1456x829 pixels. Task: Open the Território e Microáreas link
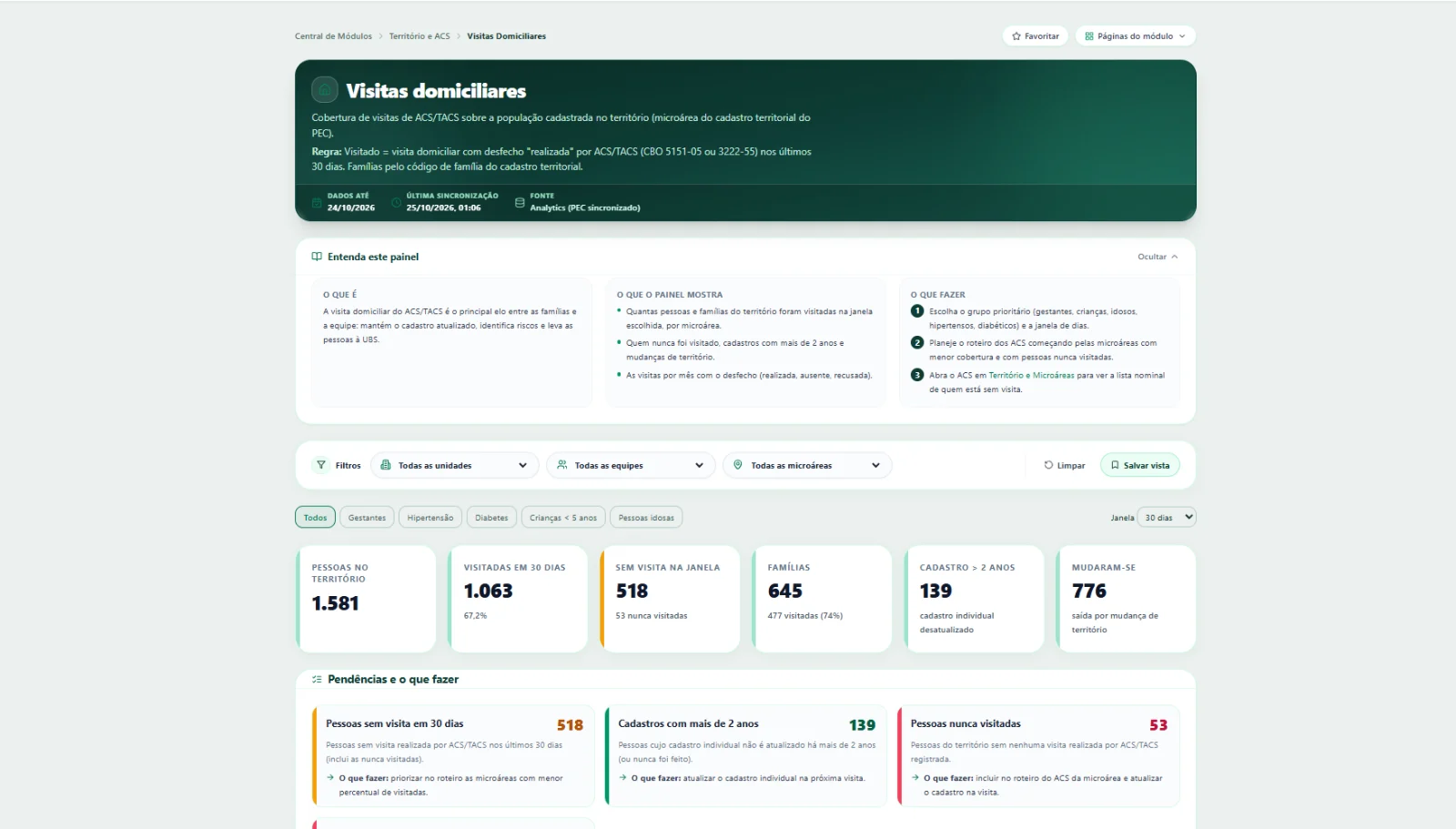pos(1031,375)
